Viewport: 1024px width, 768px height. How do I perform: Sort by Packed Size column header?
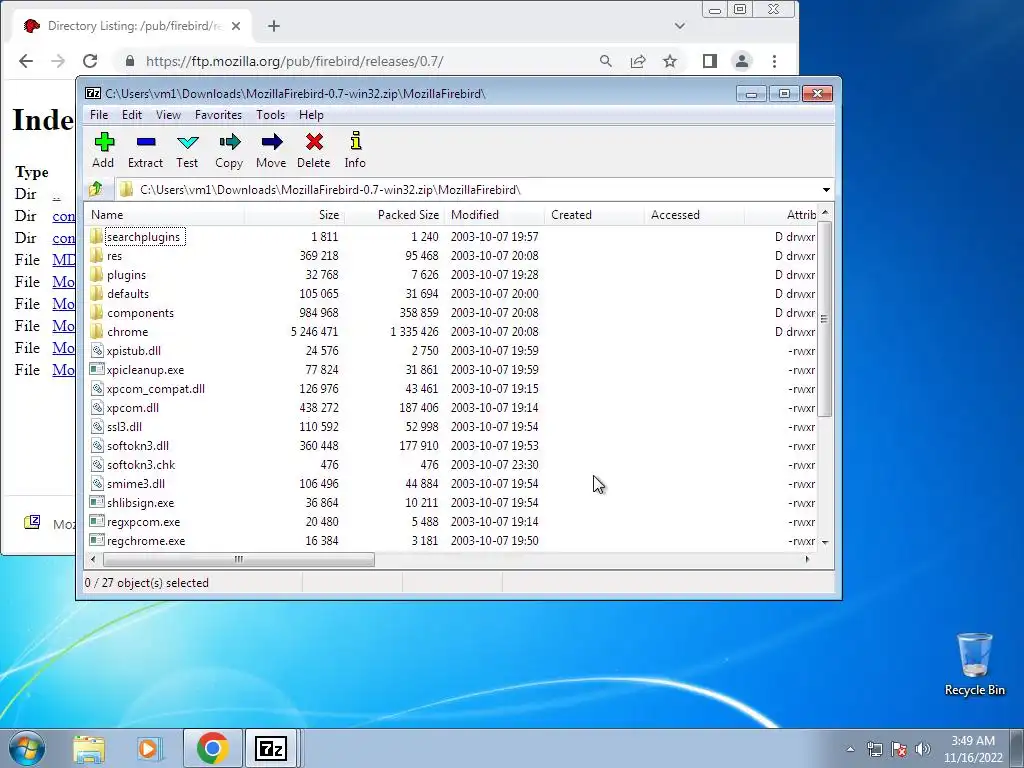(394, 215)
